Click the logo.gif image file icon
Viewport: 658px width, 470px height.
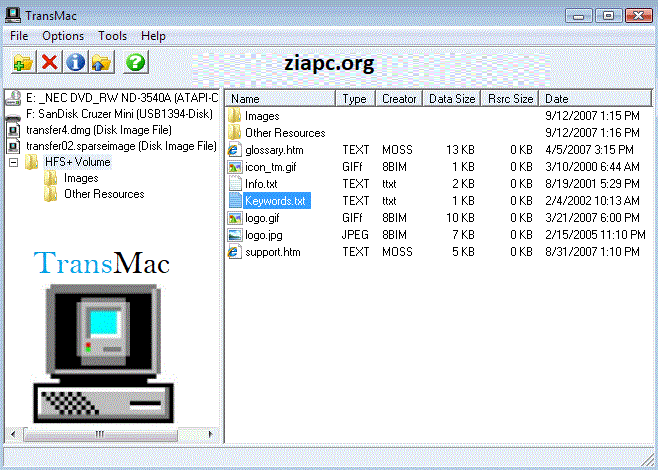coord(235,218)
